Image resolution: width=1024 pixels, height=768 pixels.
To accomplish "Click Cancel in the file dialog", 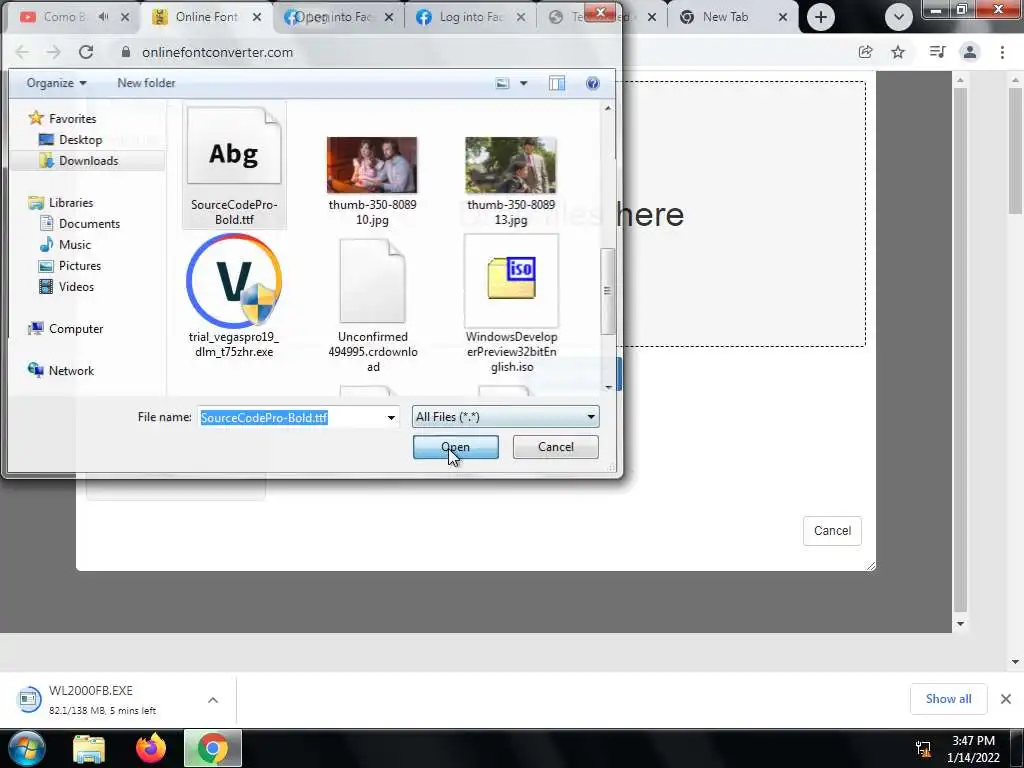I will (555, 447).
